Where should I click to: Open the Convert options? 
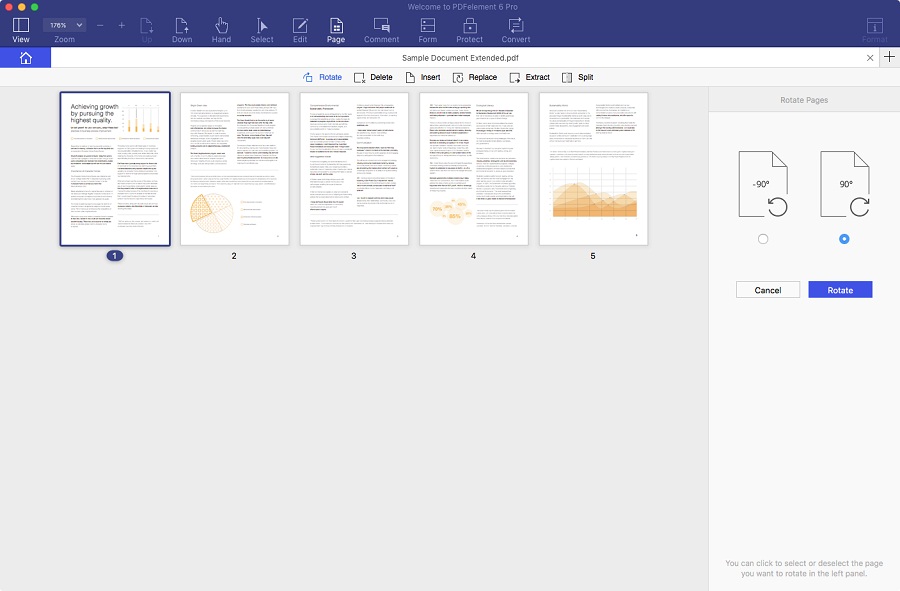coord(516,29)
